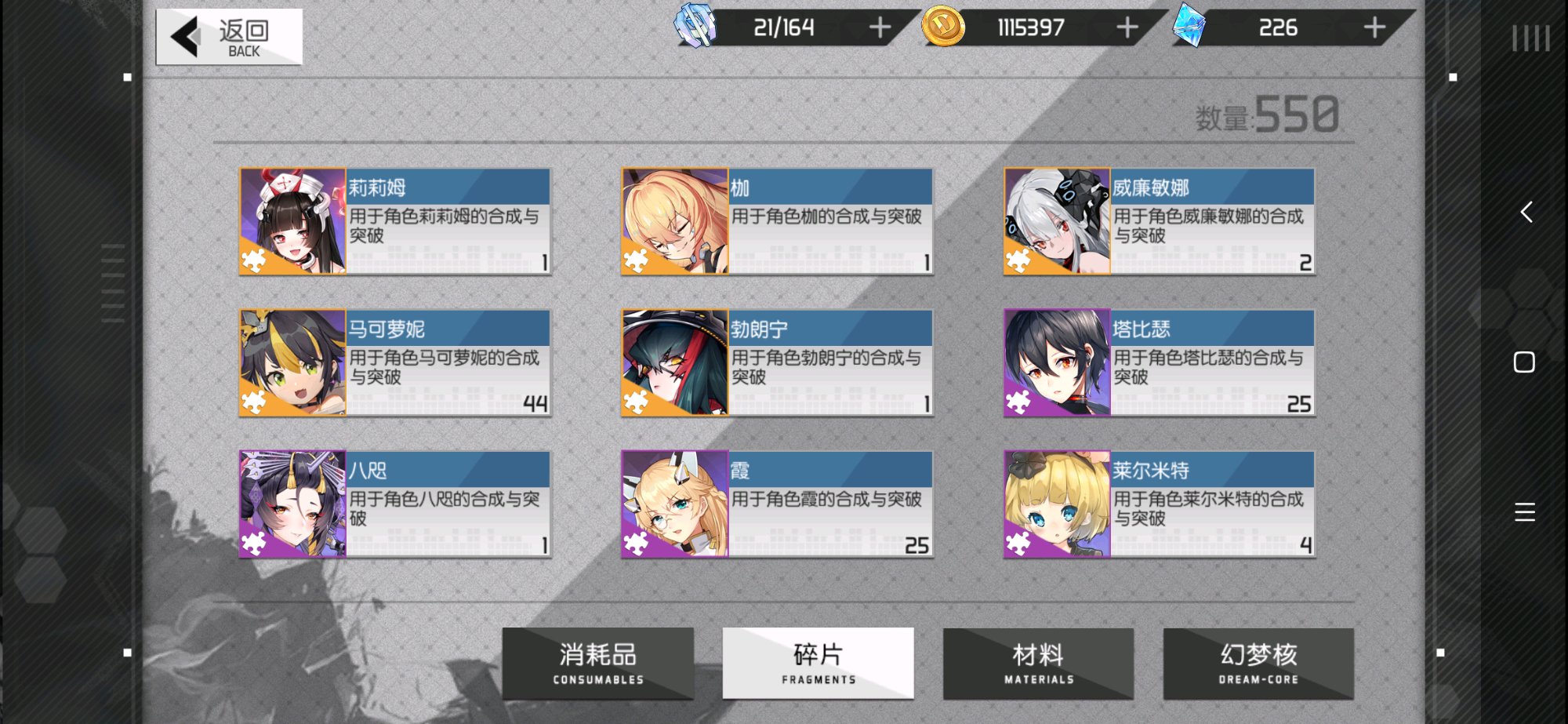Open the 幻梦核 Dream-Core tab
This screenshot has height=724, width=1568.
(1258, 663)
